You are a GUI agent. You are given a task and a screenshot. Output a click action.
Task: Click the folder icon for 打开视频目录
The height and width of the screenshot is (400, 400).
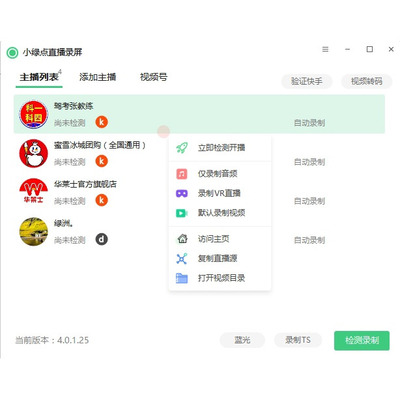click(182, 278)
